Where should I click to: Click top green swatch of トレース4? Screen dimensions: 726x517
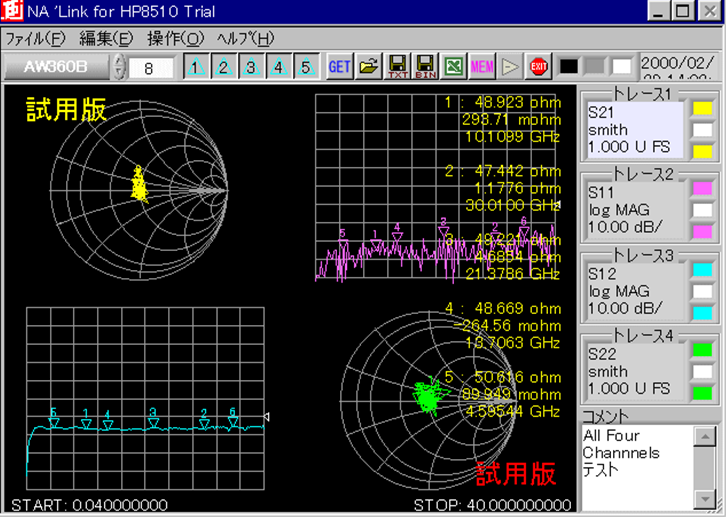(702, 350)
